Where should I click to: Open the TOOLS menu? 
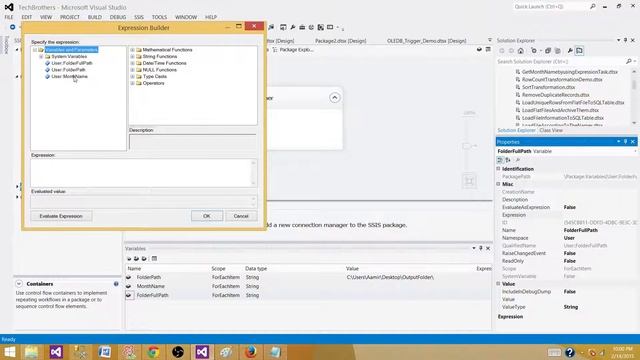(159, 17)
